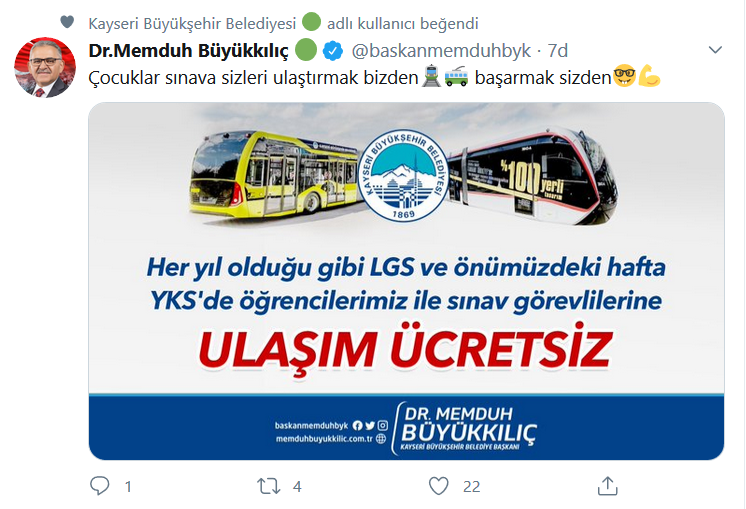Click the Instagram icon in the banner
The height and width of the screenshot is (509, 746).
tap(383, 426)
